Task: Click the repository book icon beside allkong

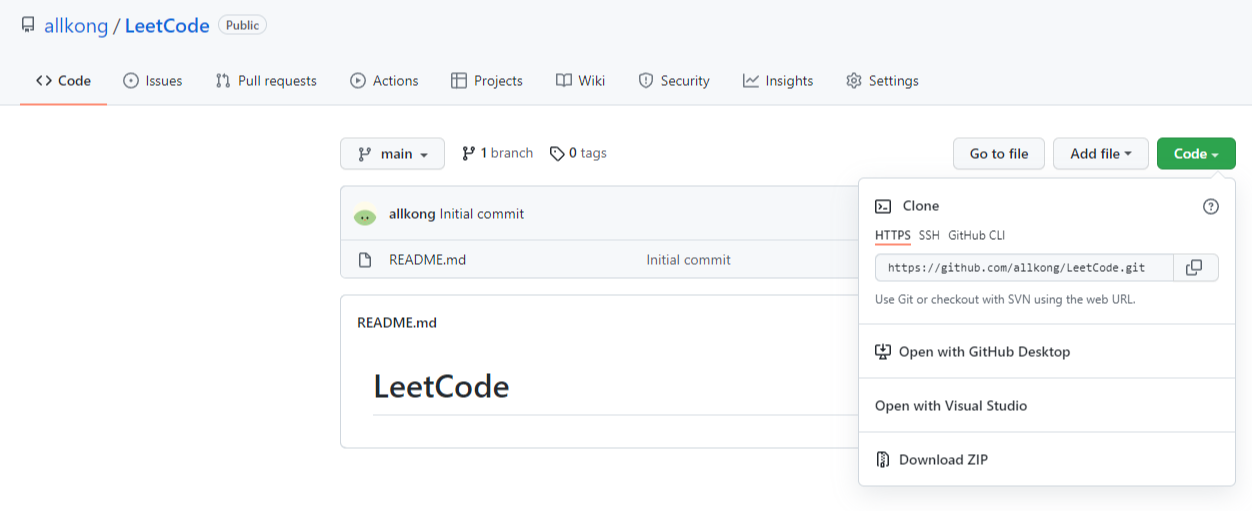Action: [x=28, y=25]
